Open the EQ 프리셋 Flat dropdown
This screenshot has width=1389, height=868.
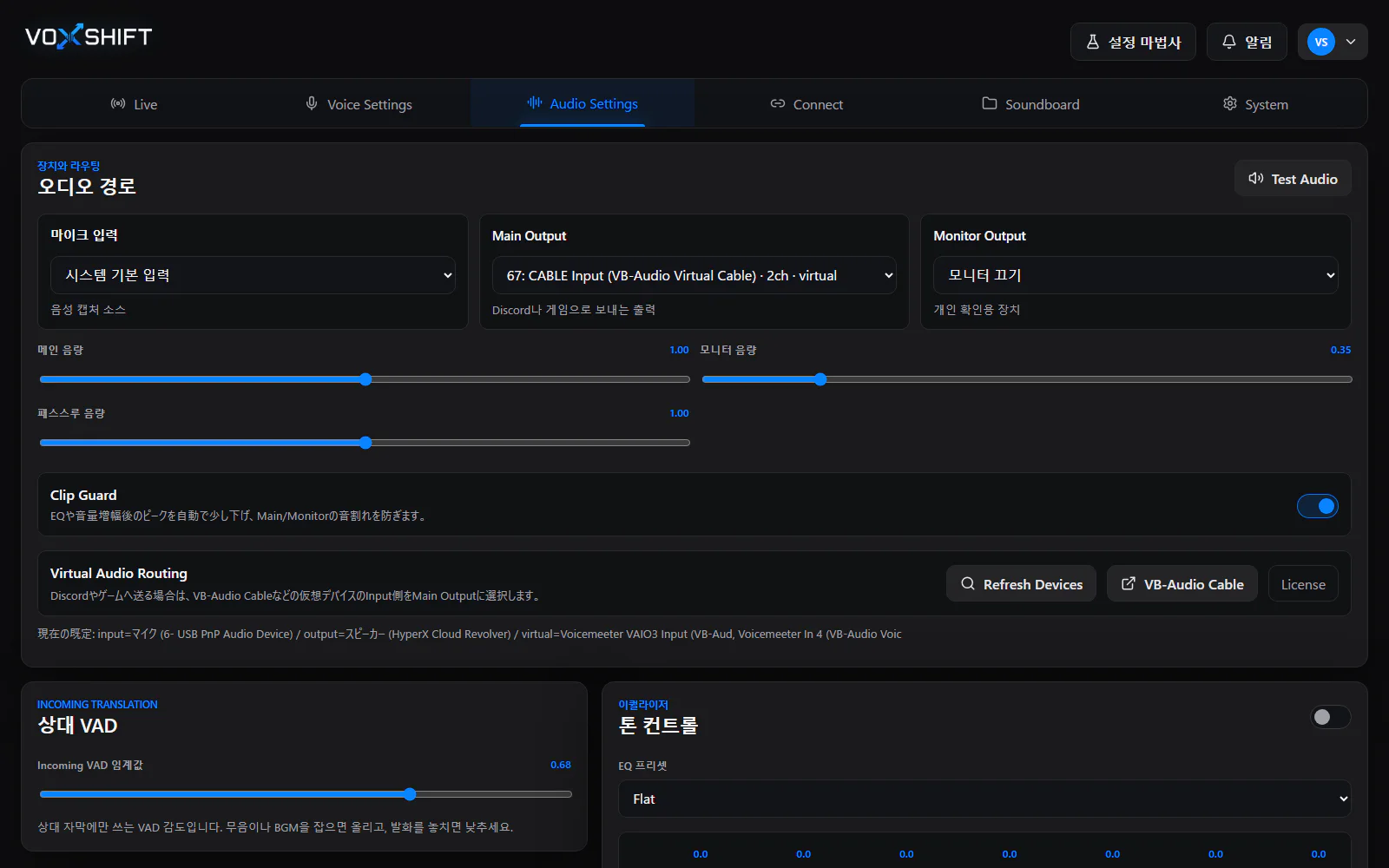click(984, 799)
